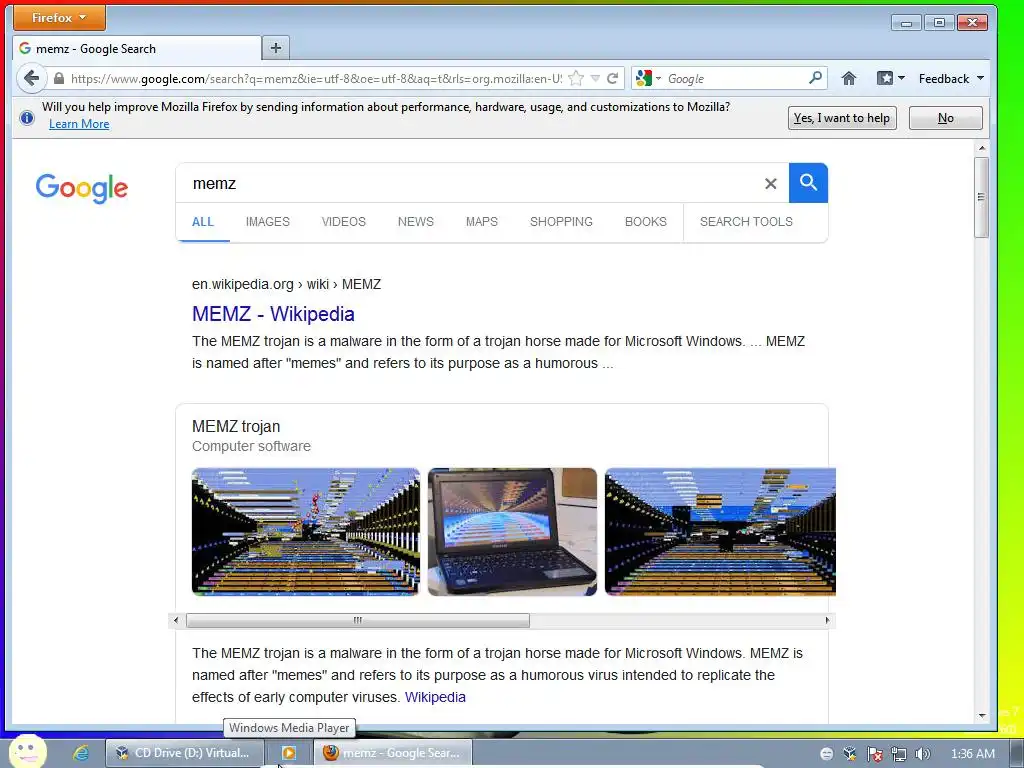Image resolution: width=1024 pixels, height=768 pixels.
Task: Click in the Google query field with memz
Action: click(470, 184)
